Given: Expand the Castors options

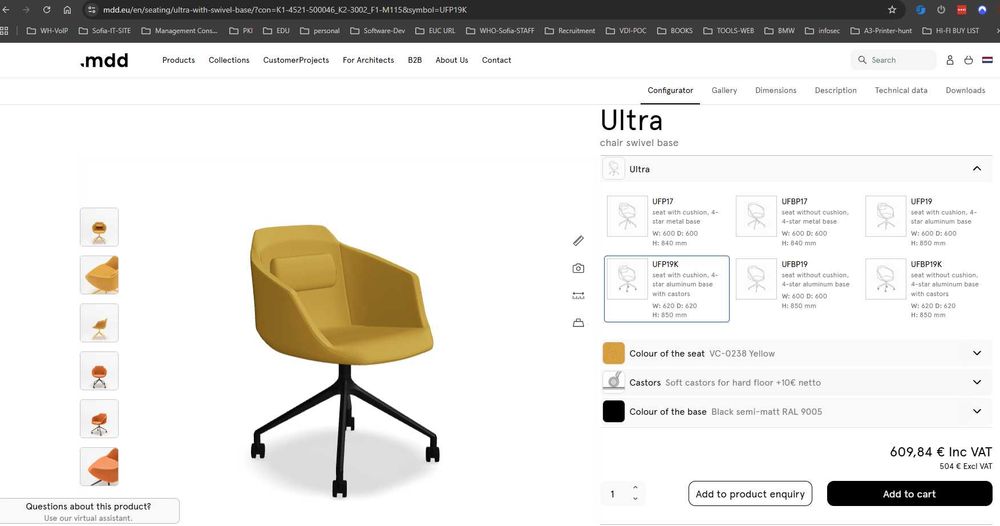Looking at the screenshot, I should (x=976, y=383).
